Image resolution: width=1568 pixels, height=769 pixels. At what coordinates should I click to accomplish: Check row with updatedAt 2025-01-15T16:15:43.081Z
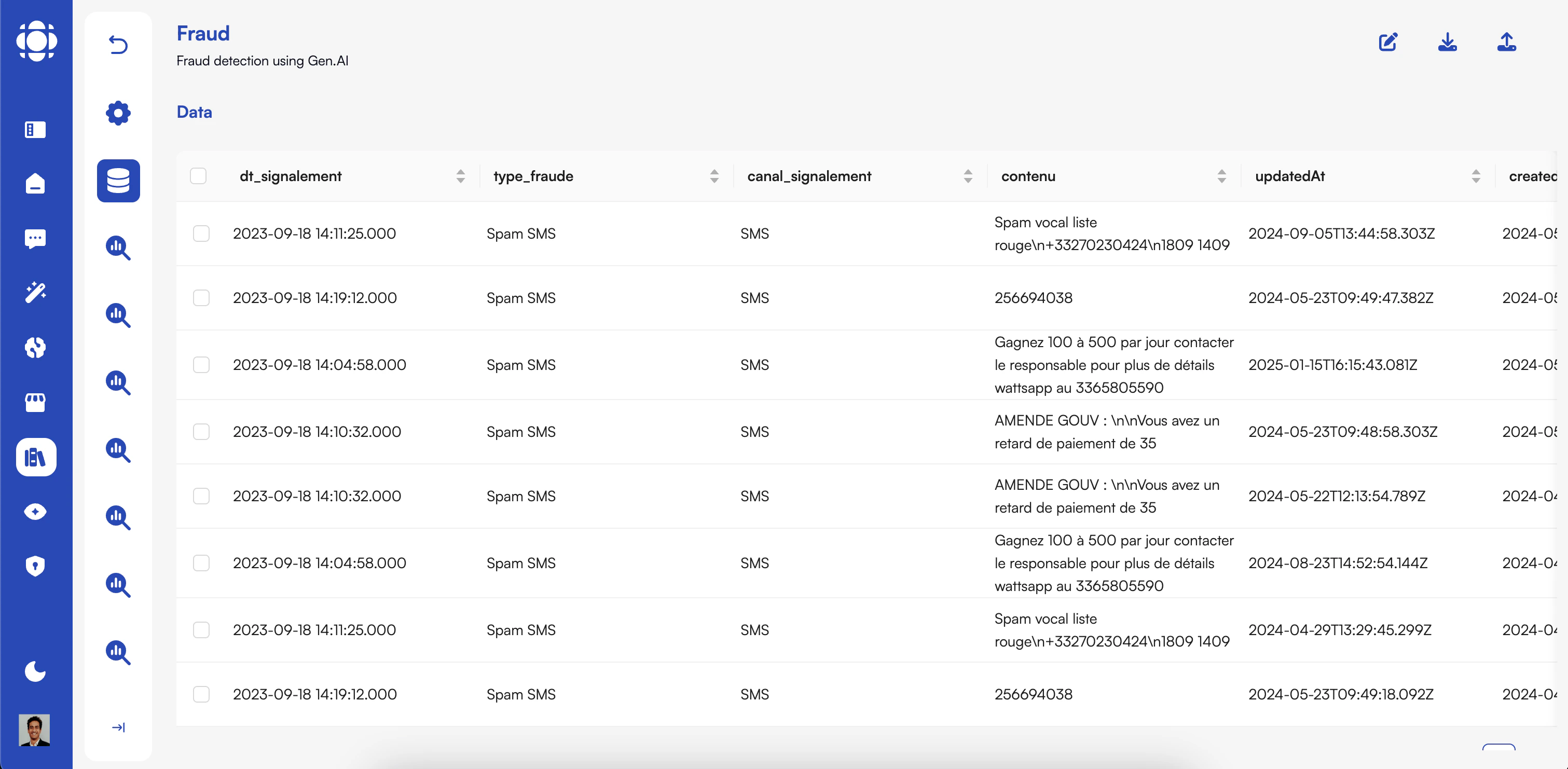[201, 365]
